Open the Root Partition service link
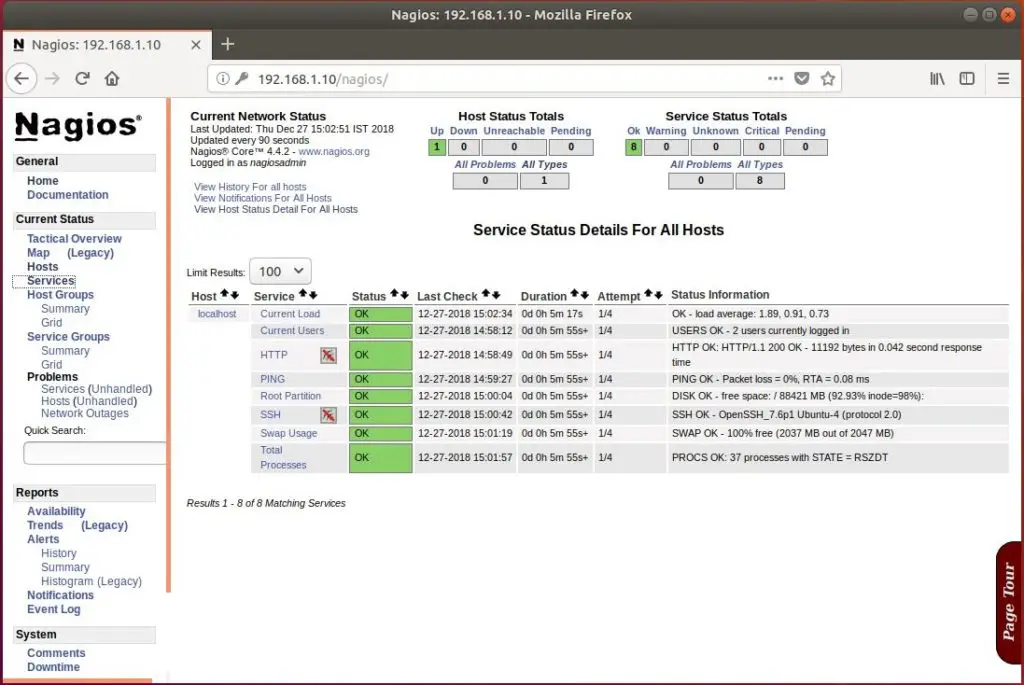This screenshot has width=1024, height=685. (291, 396)
